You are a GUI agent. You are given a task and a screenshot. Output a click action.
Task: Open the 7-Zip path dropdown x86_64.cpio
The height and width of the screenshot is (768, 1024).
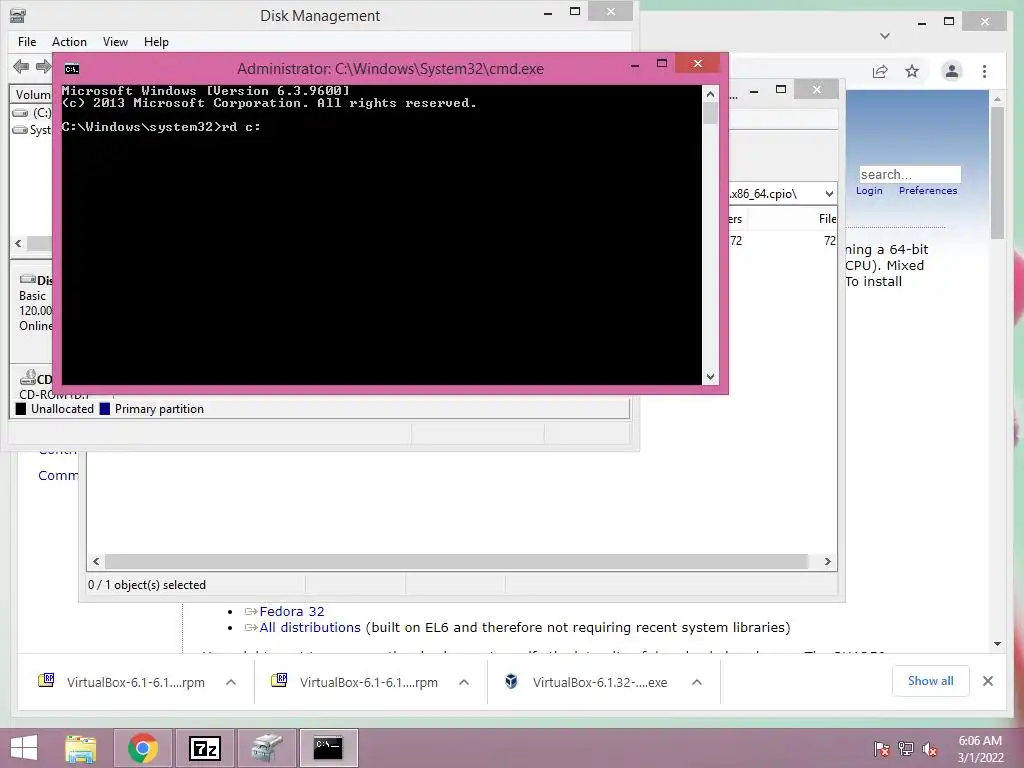[x=829, y=194]
